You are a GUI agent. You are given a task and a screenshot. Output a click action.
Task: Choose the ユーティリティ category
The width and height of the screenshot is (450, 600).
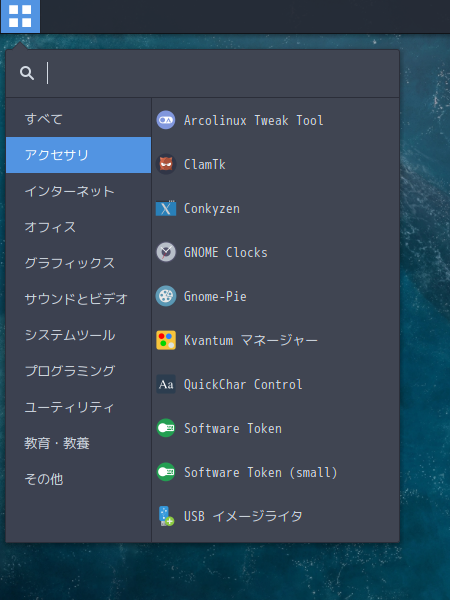(78, 407)
